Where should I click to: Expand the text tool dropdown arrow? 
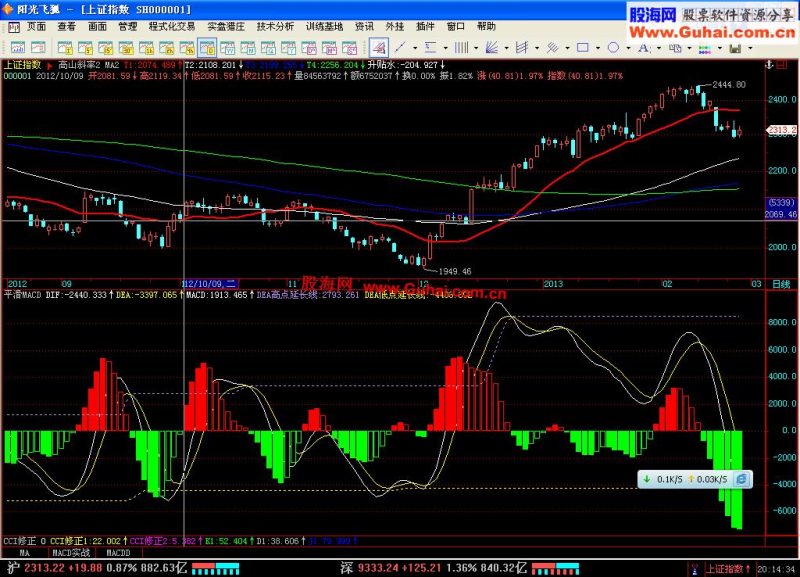coord(659,48)
